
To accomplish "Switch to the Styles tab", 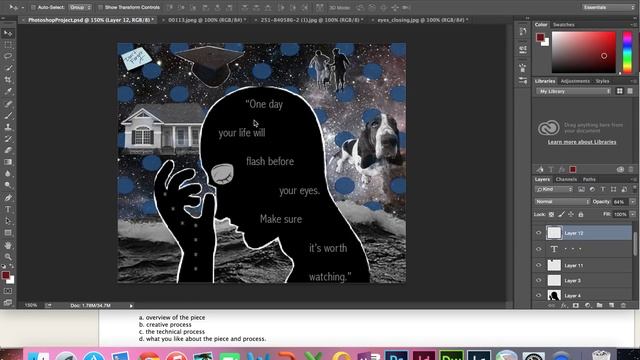I will tap(602, 81).
